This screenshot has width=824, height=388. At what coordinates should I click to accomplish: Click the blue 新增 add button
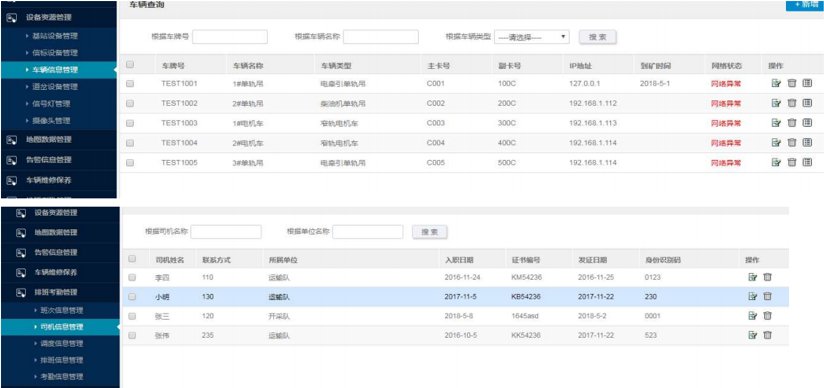tap(805, 5)
